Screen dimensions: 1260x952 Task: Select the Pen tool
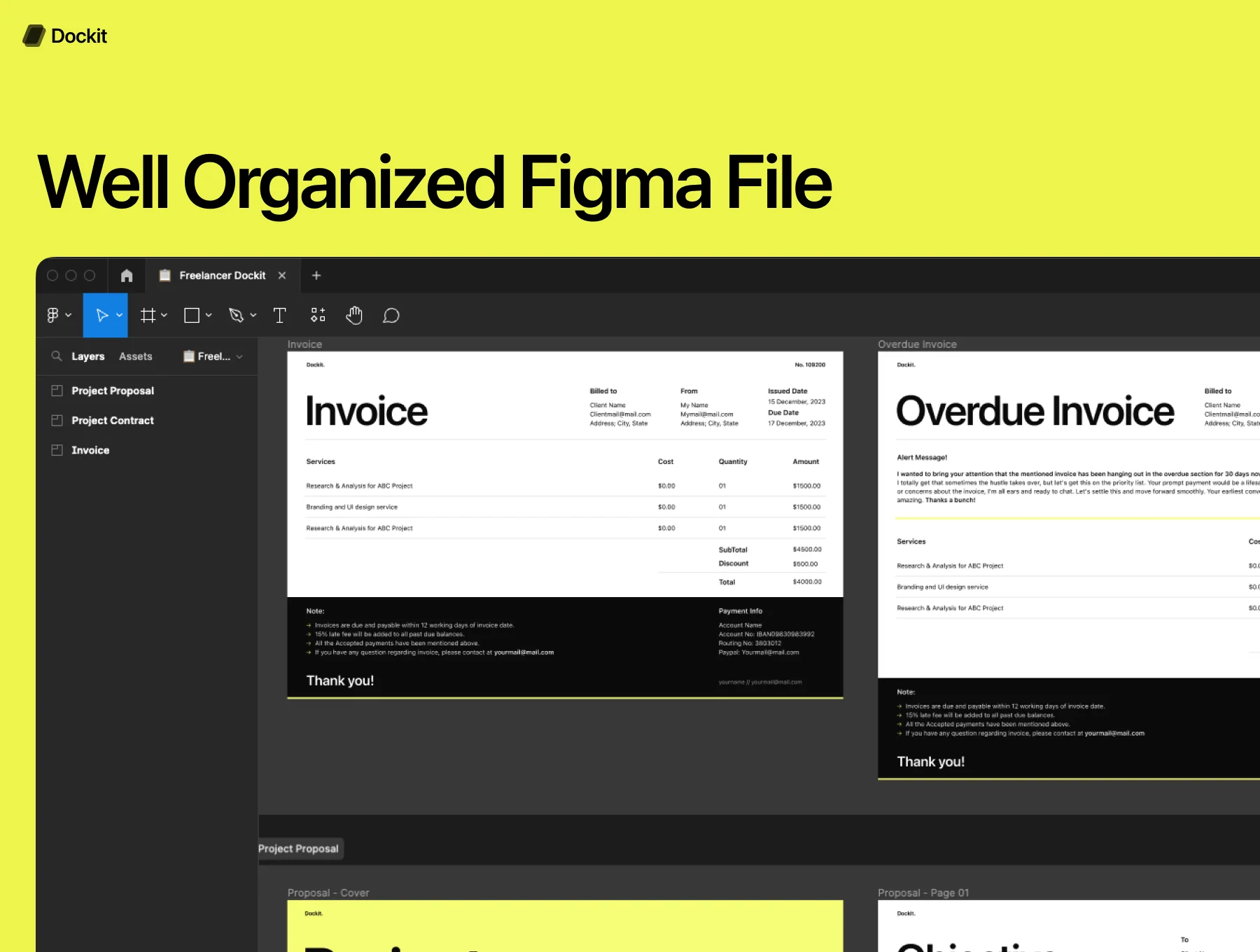pos(237,315)
